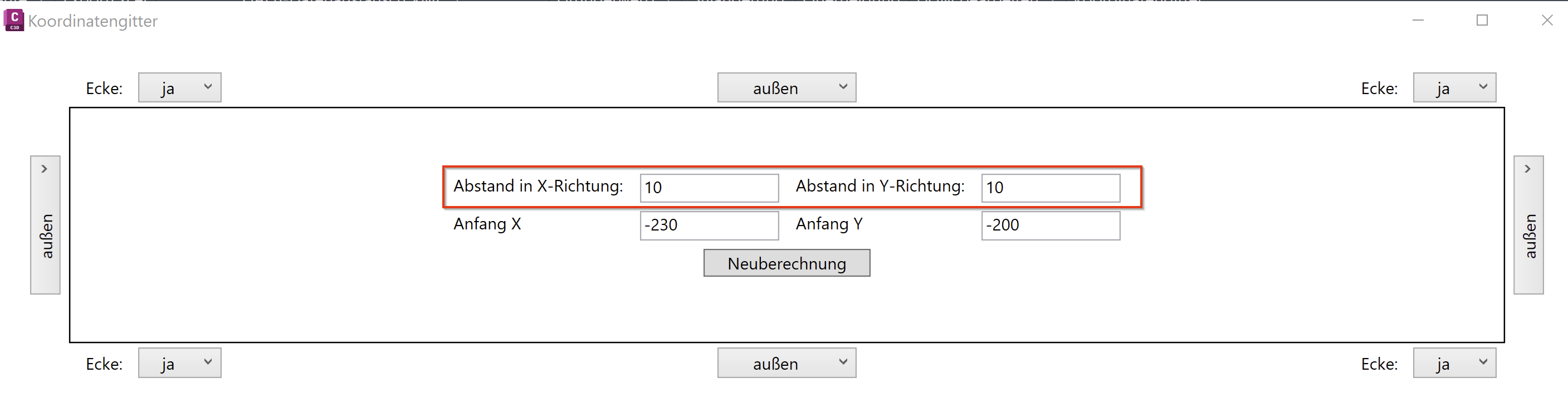This screenshot has height=407, width=1568.
Task: Click the chevron arrow on right außen combo
Action: [1527, 169]
